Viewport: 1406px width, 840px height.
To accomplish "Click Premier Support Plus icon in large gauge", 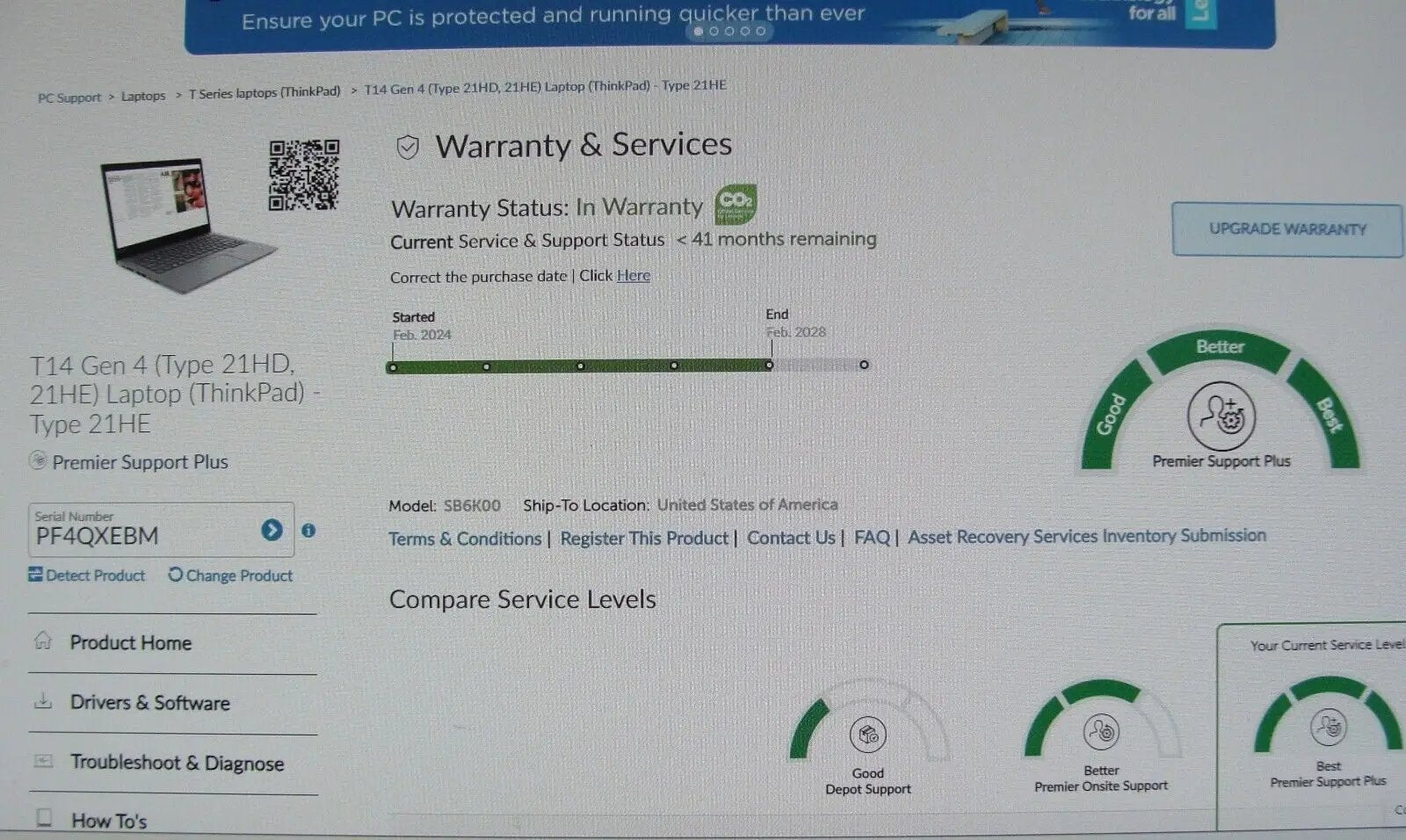I will coord(1221,416).
